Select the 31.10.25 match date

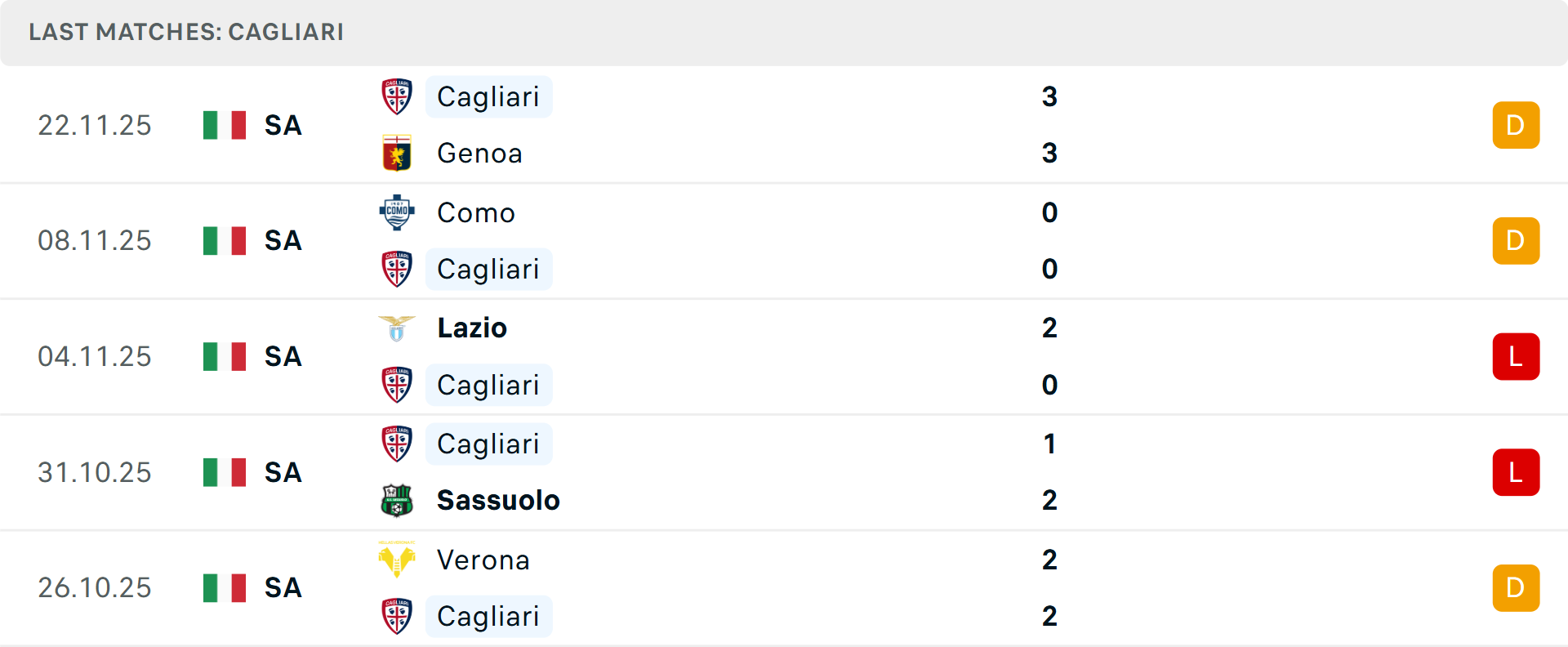[x=95, y=473]
